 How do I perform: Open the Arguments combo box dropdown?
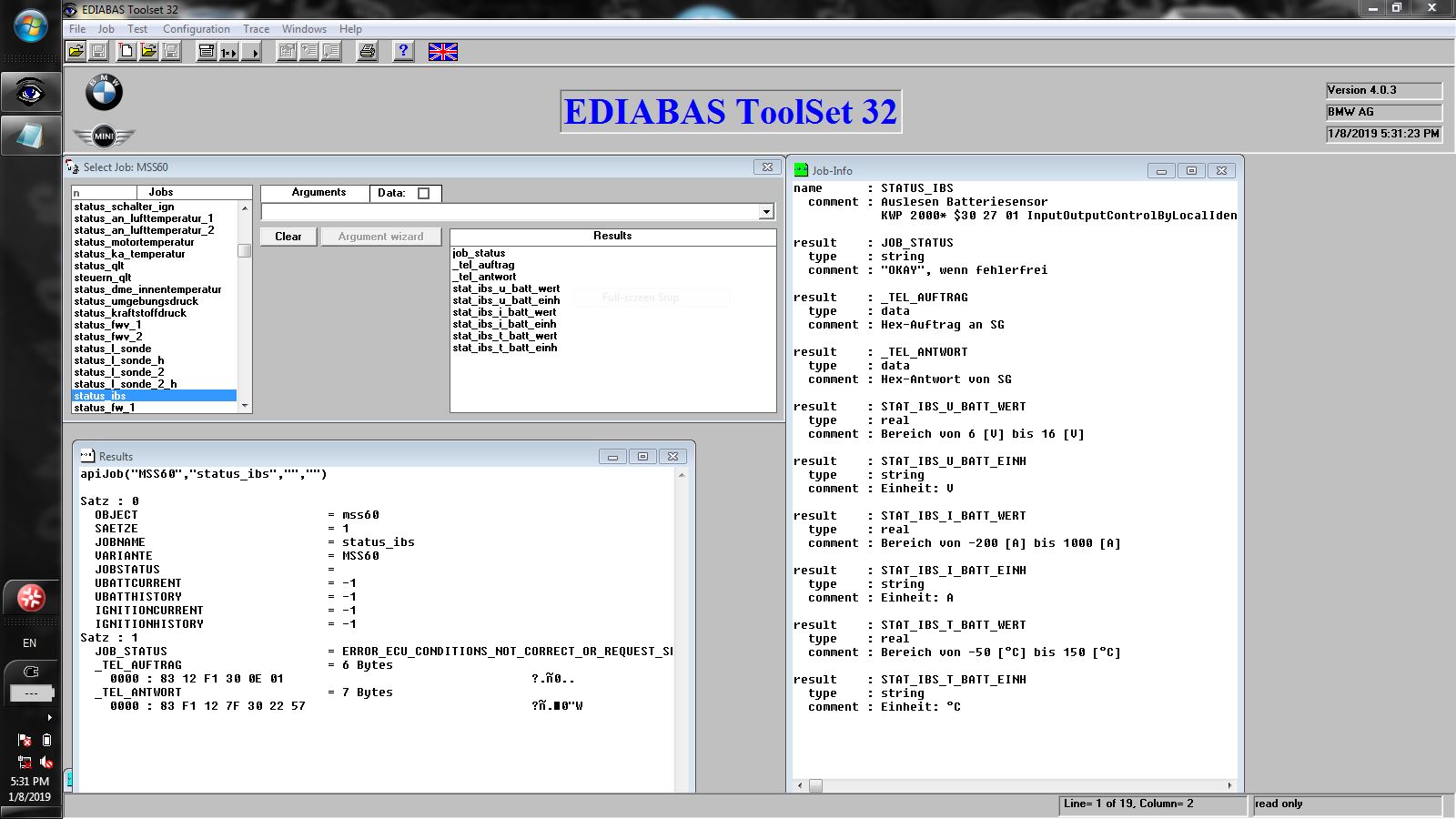(766, 212)
